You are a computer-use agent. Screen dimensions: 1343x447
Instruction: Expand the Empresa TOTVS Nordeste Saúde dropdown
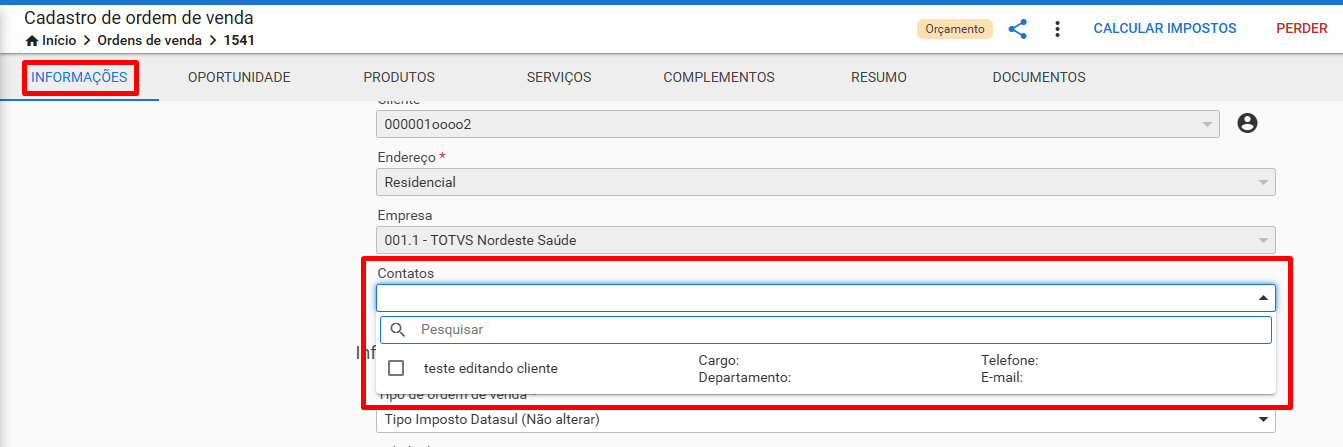point(826,240)
